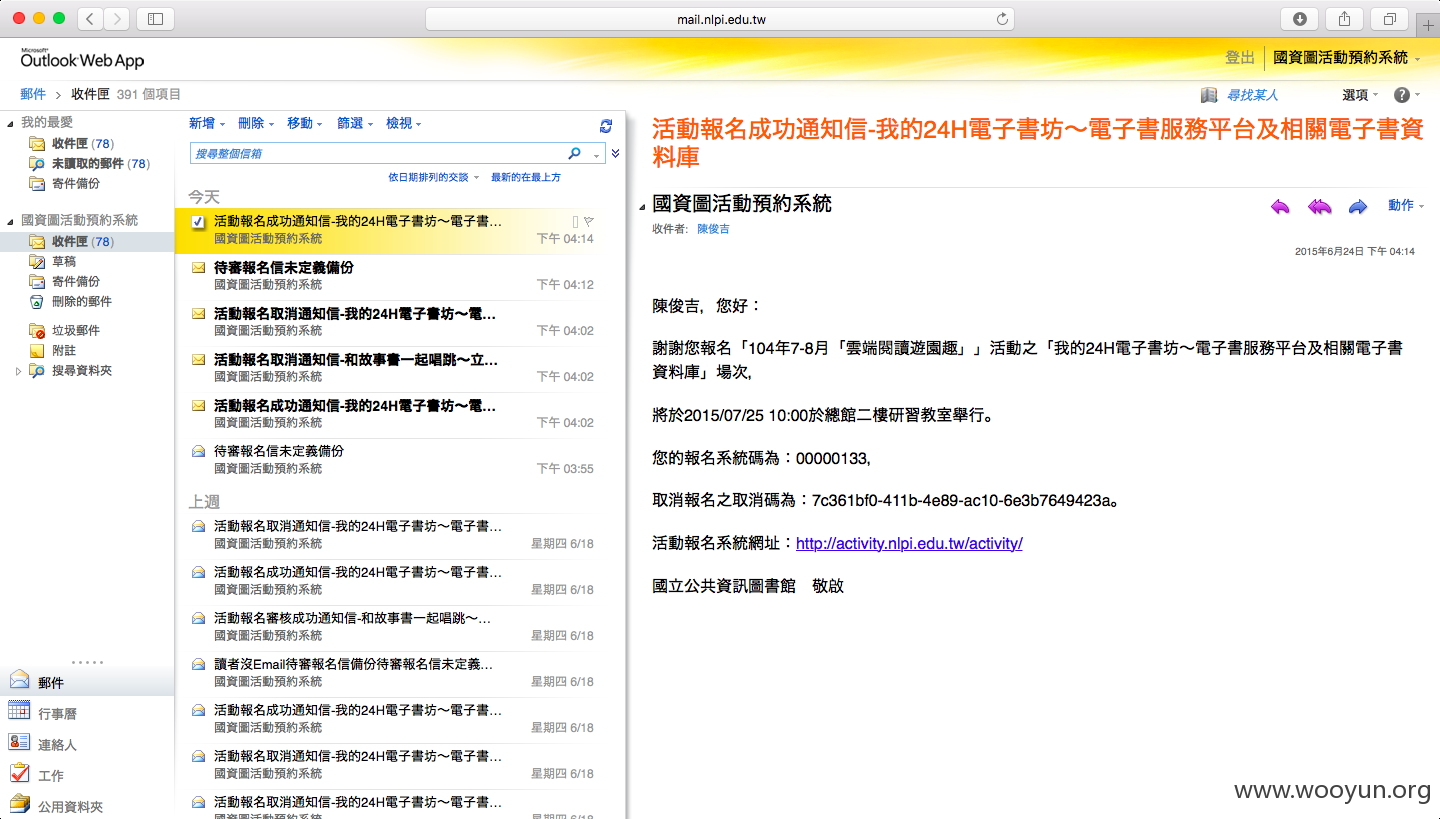Open 草稿 drafts folder
The width and height of the screenshot is (1440, 819).
[x=64, y=261]
